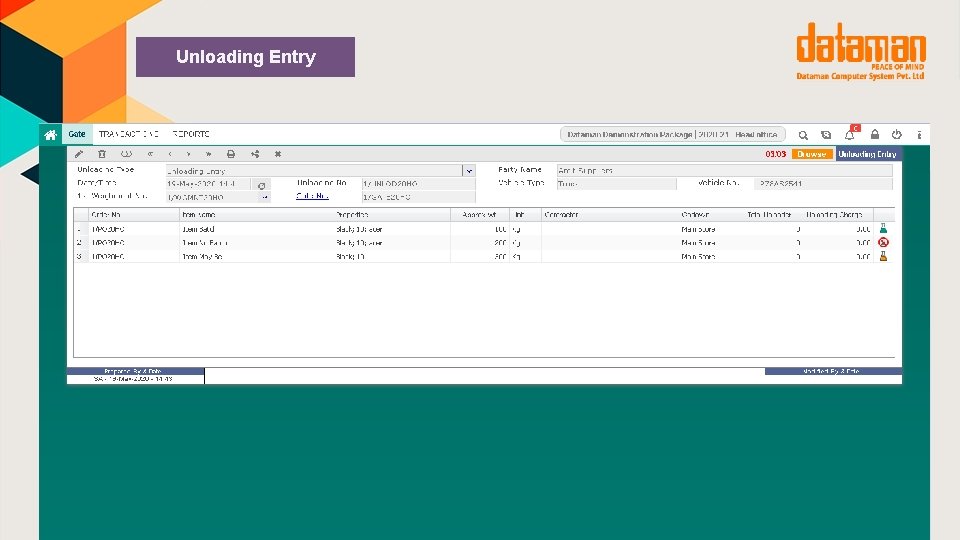Viewport: 960px width, 540px height.
Task: Click the Weighment No. field
Action: [213, 197]
